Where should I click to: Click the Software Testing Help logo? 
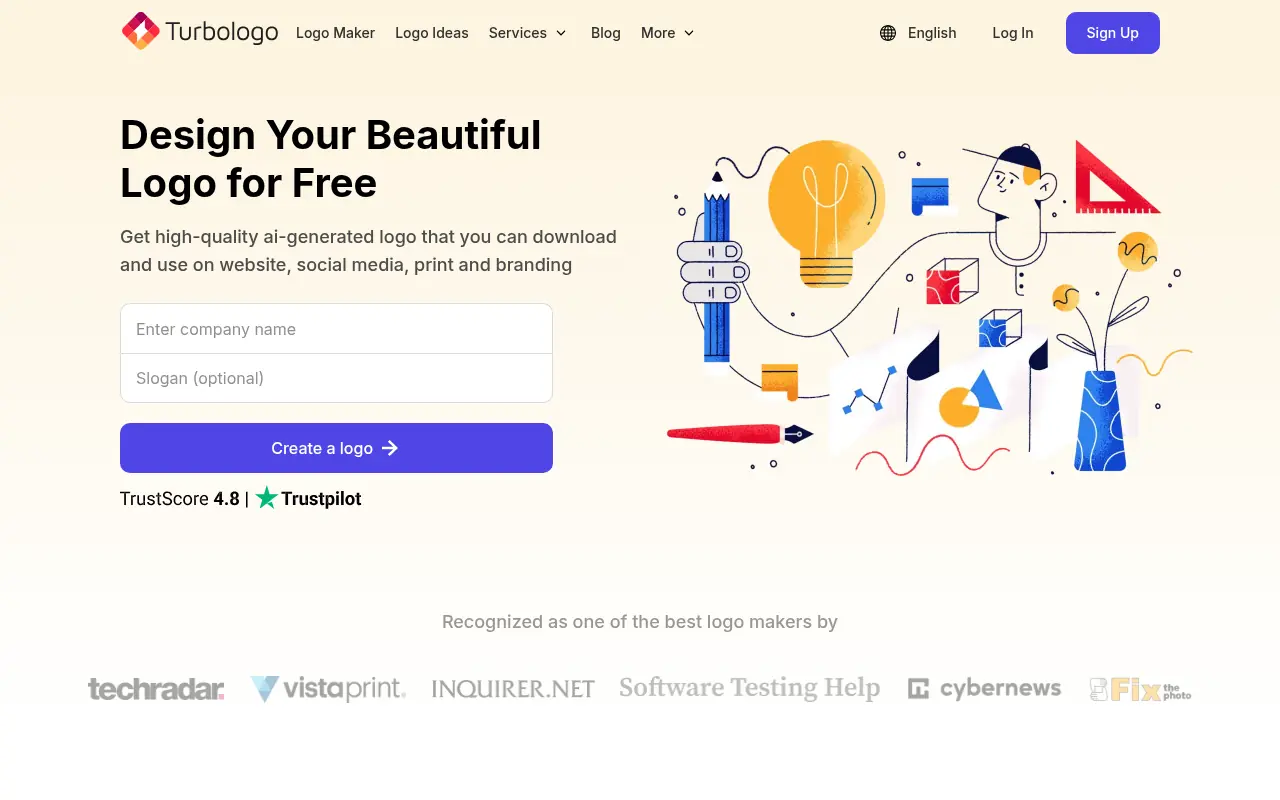point(749,688)
